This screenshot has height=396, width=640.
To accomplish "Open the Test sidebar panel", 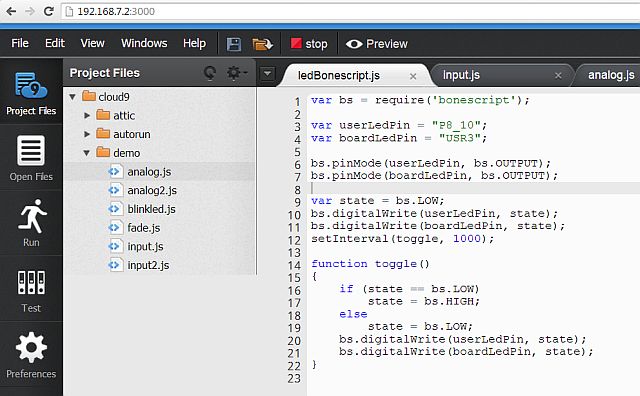I will [x=31, y=289].
